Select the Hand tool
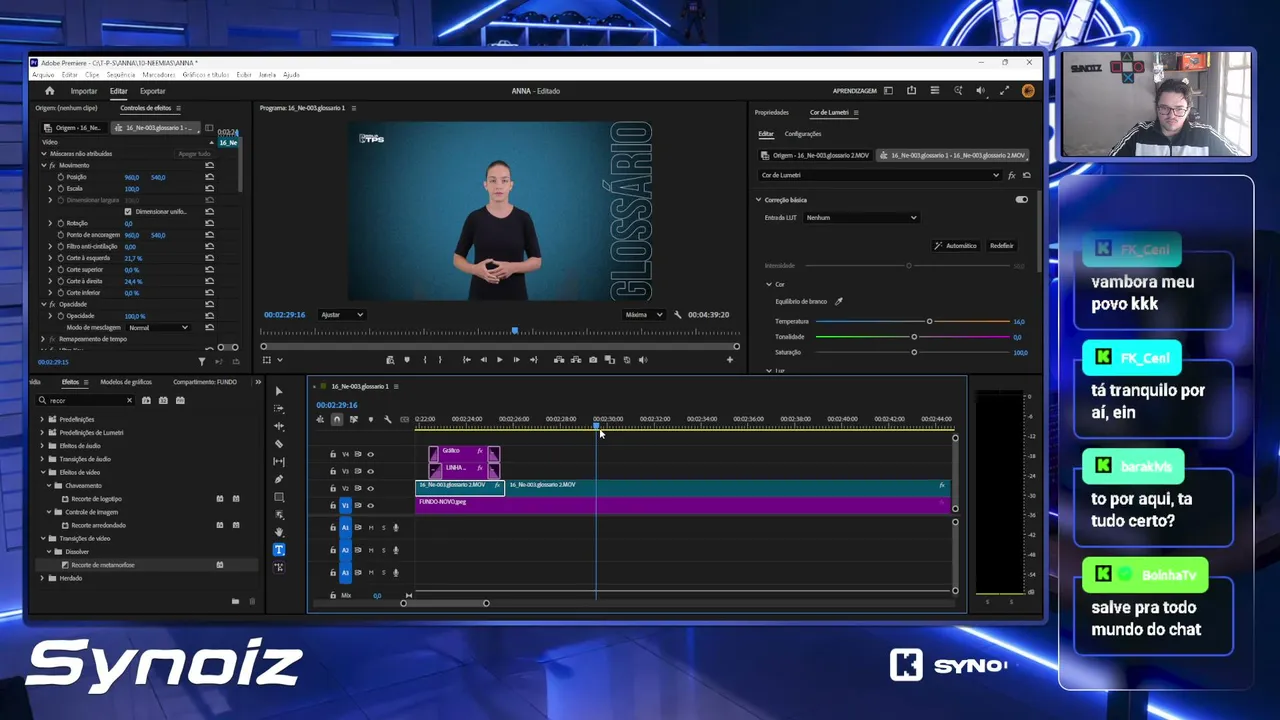 pos(279,532)
